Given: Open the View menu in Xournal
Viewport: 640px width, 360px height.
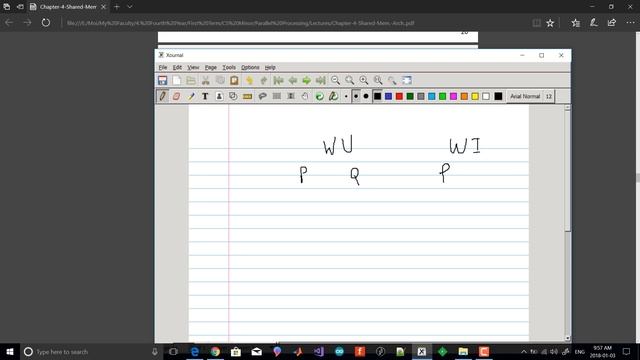Looking at the screenshot, I should click(193, 67).
